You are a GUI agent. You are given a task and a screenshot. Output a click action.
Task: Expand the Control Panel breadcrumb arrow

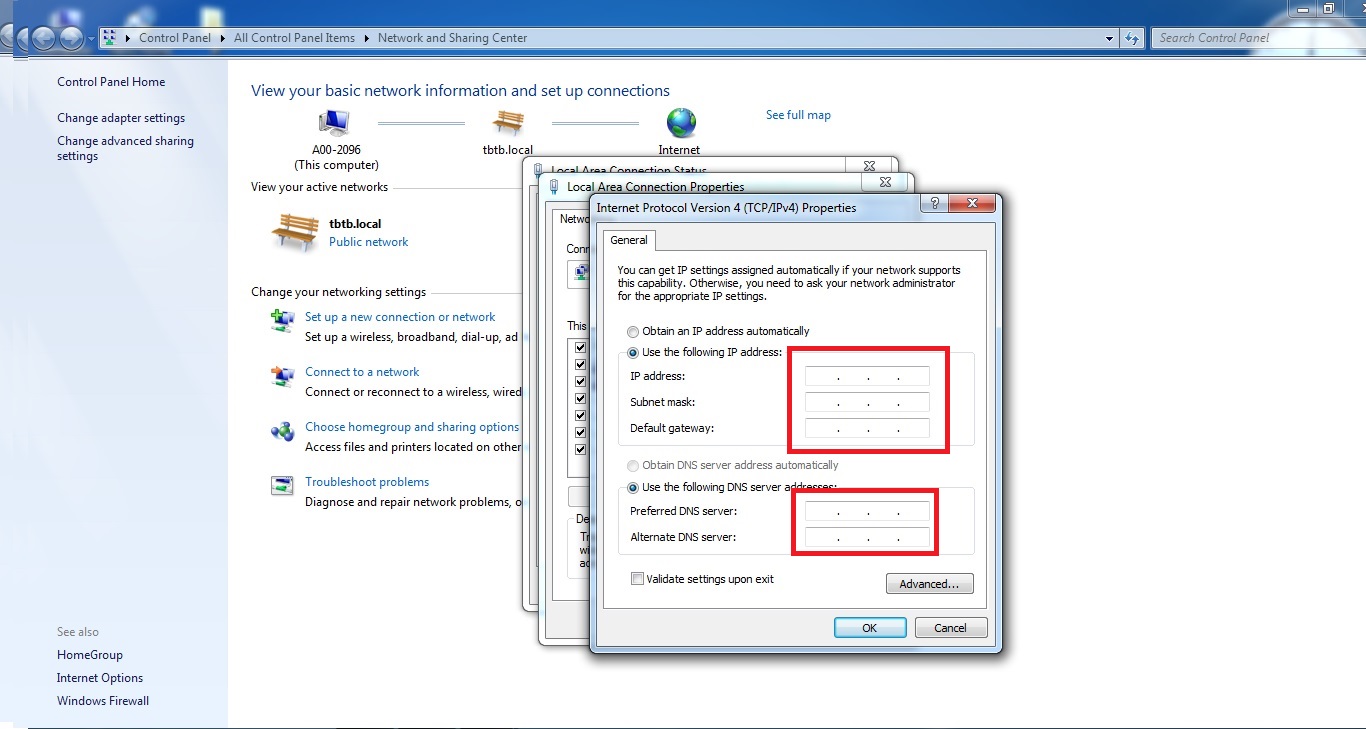click(222, 38)
